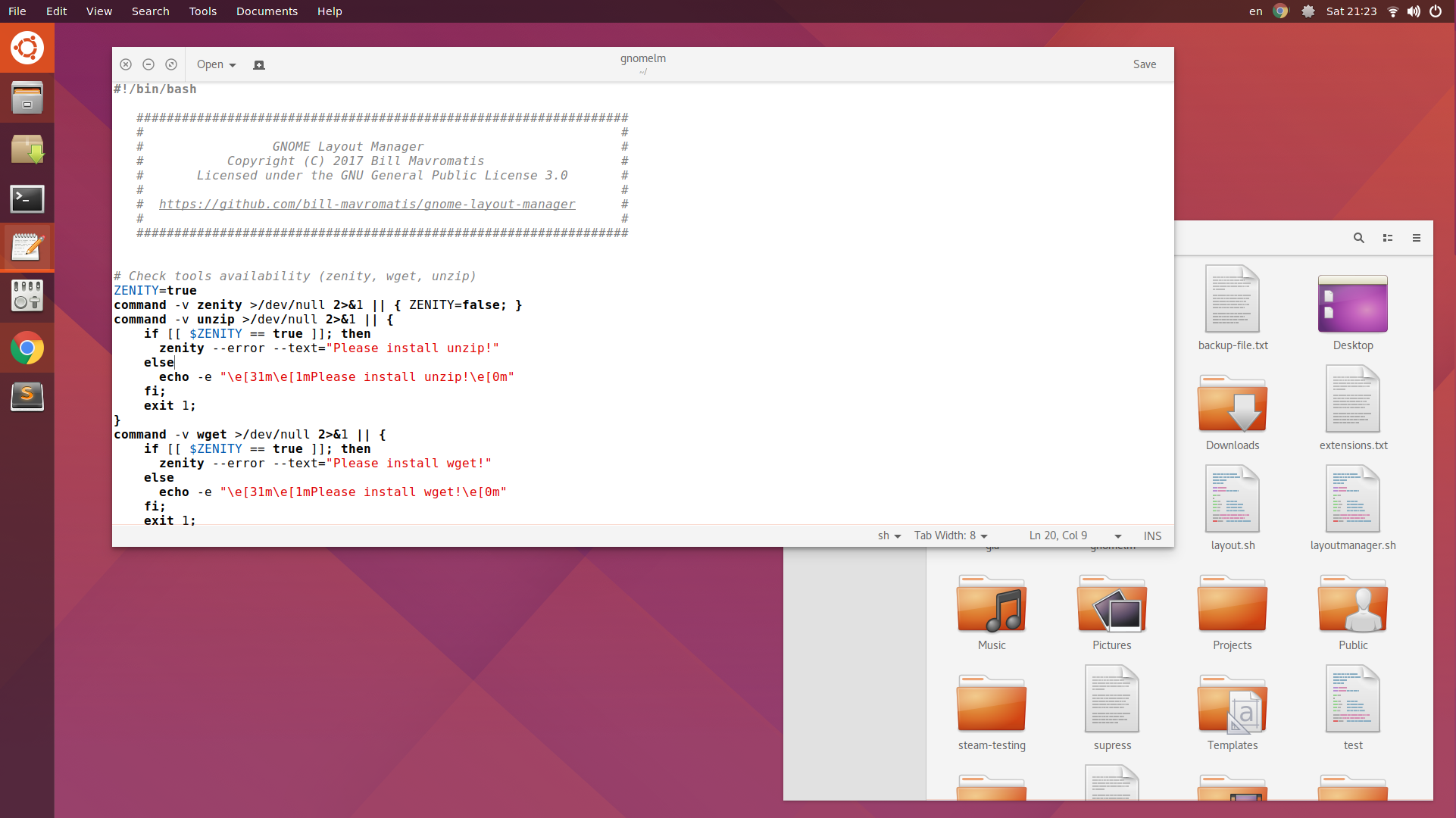Toggle the file manager view mode icon
Image resolution: width=1456 pixels, height=818 pixels.
(x=1387, y=238)
